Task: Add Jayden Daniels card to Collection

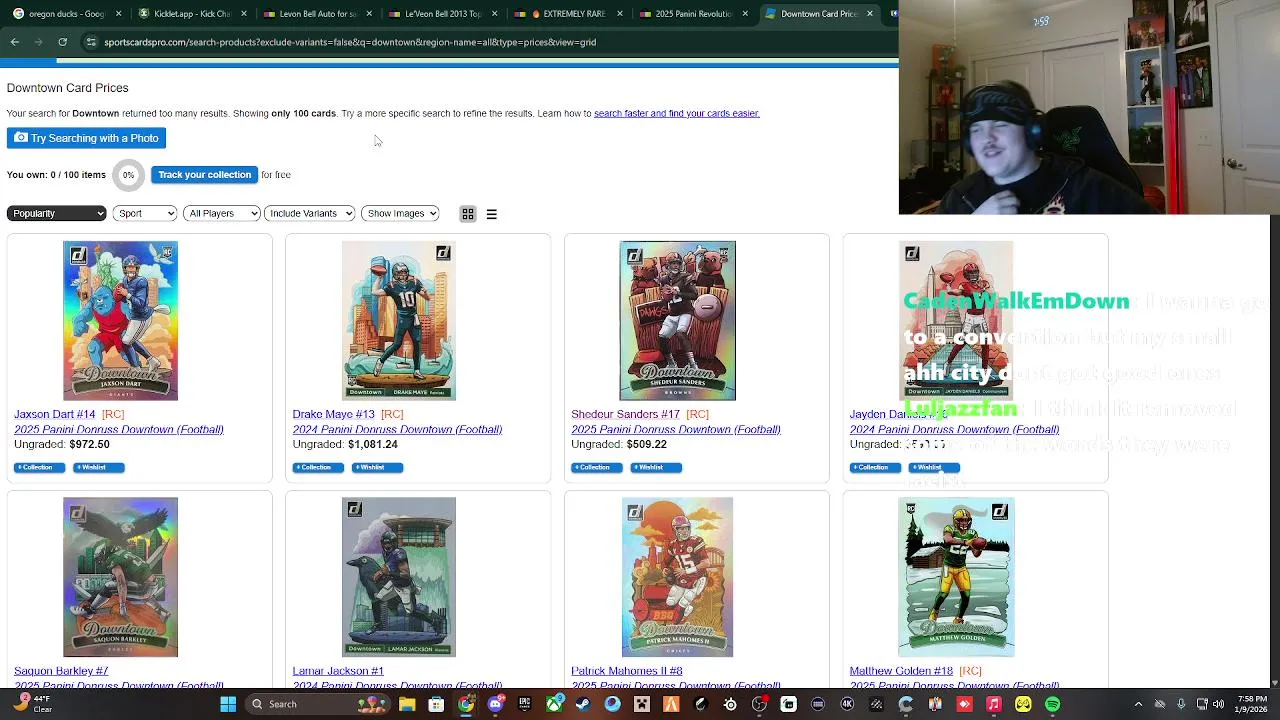Action: (875, 467)
